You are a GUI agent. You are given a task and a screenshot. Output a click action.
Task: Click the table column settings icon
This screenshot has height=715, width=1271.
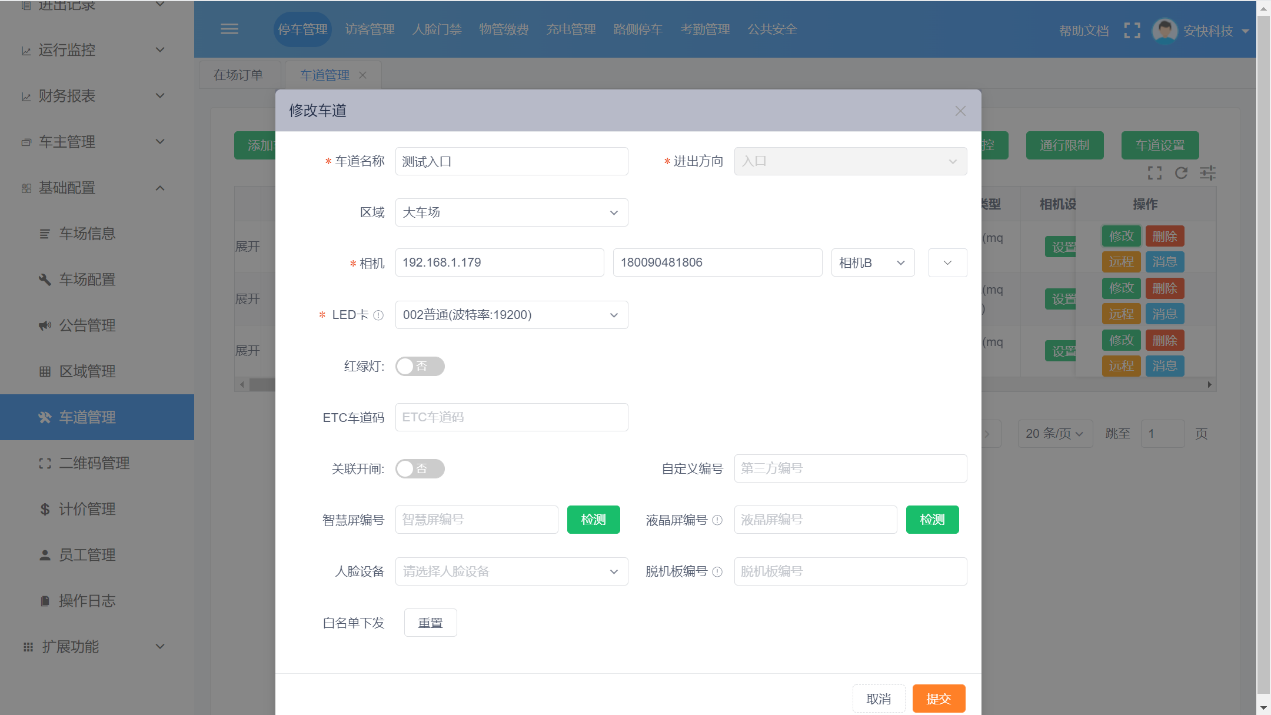(x=1208, y=173)
